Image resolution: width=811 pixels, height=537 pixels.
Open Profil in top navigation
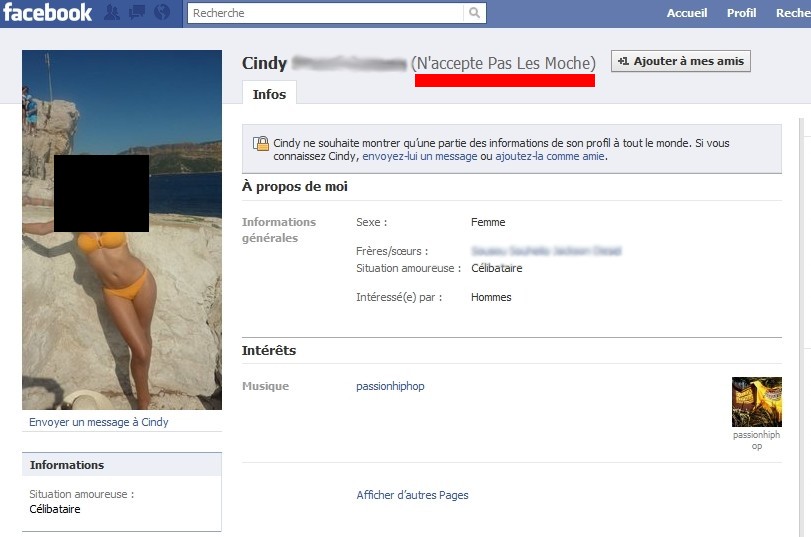pyautogui.click(x=741, y=13)
